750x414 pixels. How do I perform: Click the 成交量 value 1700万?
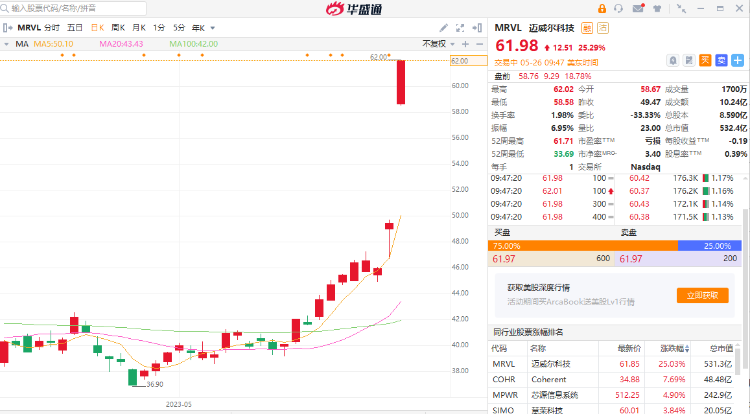pyautogui.click(x=734, y=89)
